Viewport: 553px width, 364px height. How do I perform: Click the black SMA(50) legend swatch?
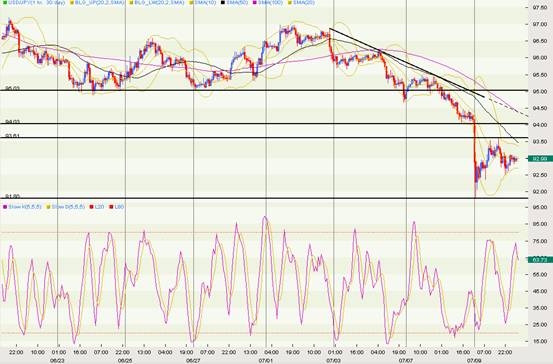(x=223, y=2)
